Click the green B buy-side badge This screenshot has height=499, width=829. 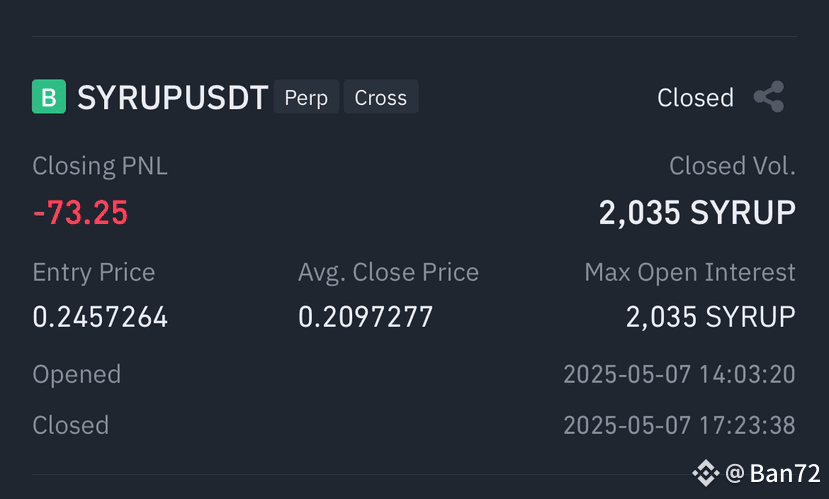pyautogui.click(x=49, y=97)
